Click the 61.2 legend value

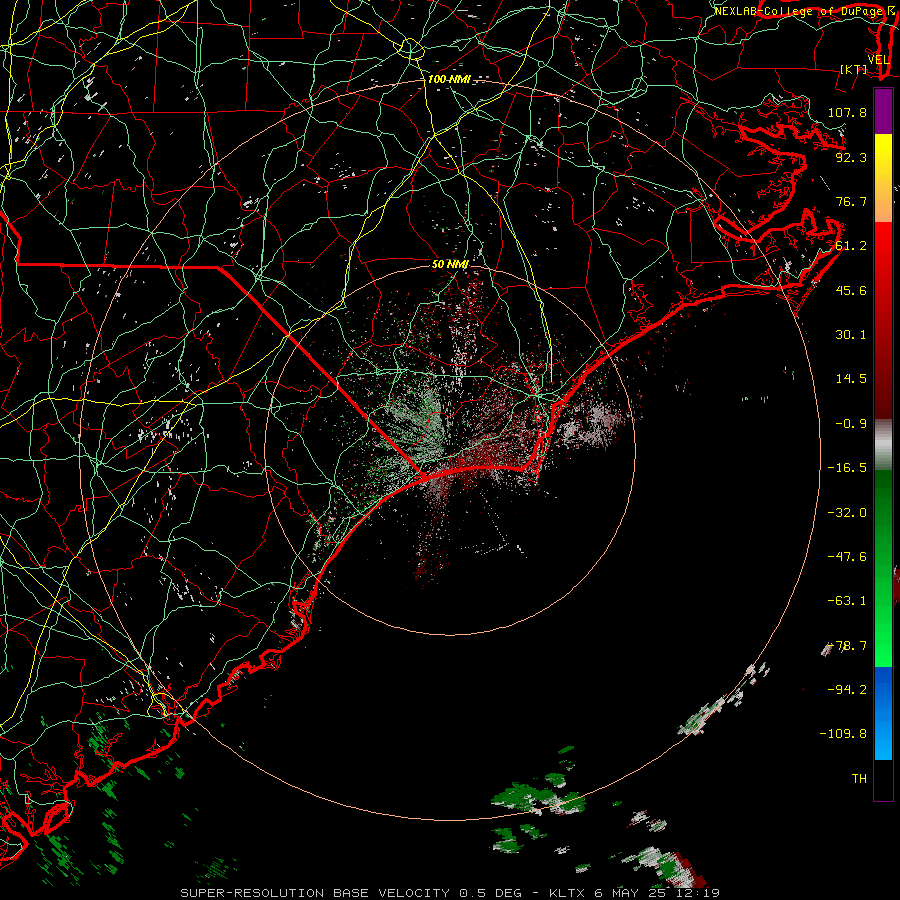pos(851,246)
